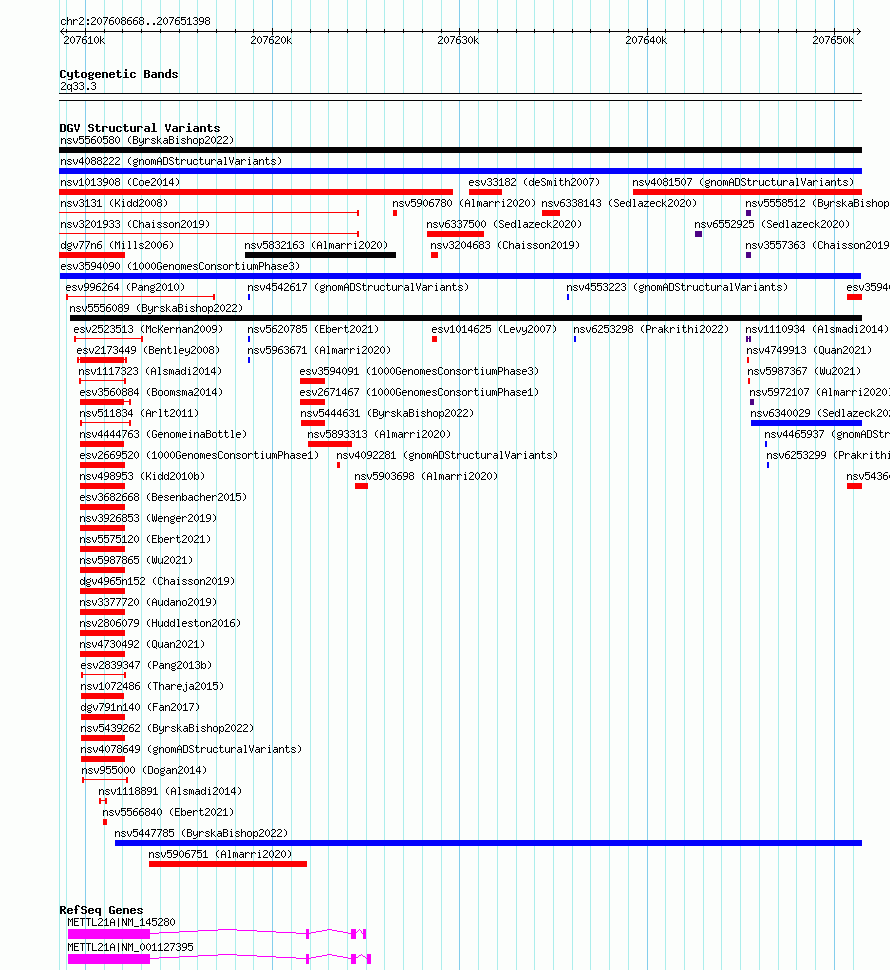This screenshot has width=890, height=970.
Task: Click the nsv5439262 (ByrskaBishop2022) label
Action: [167, 729]
